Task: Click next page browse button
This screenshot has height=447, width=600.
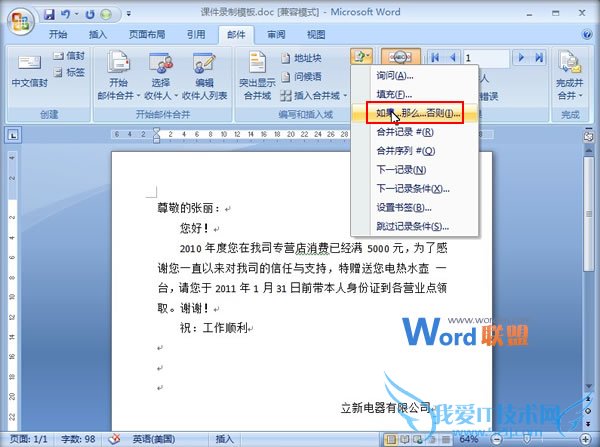Action: tap(589, 423)
